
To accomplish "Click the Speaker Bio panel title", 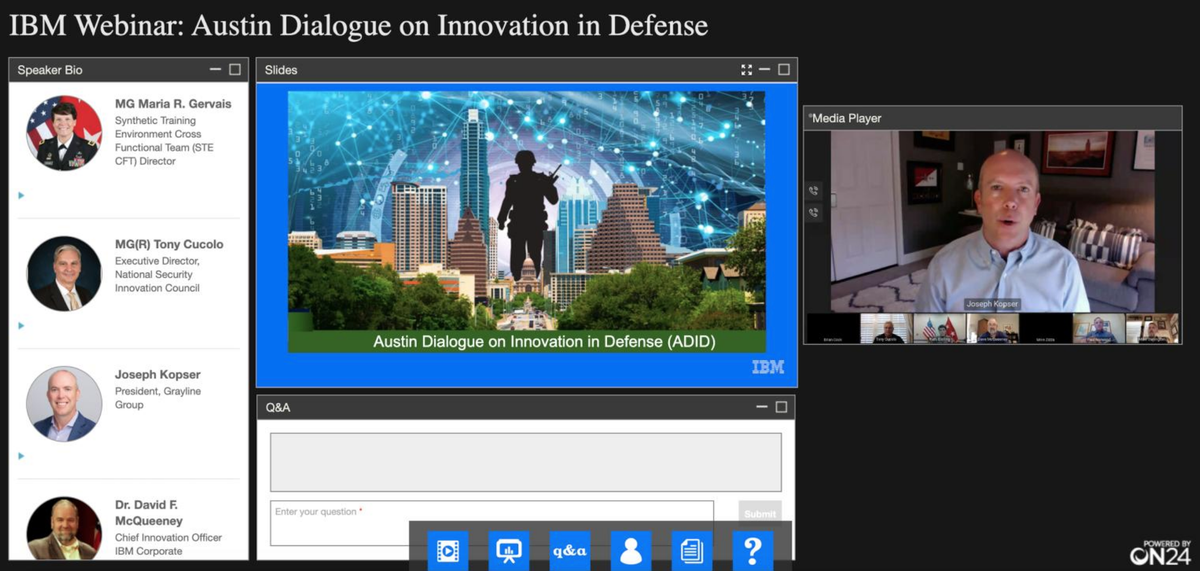I will click(50, 70).
